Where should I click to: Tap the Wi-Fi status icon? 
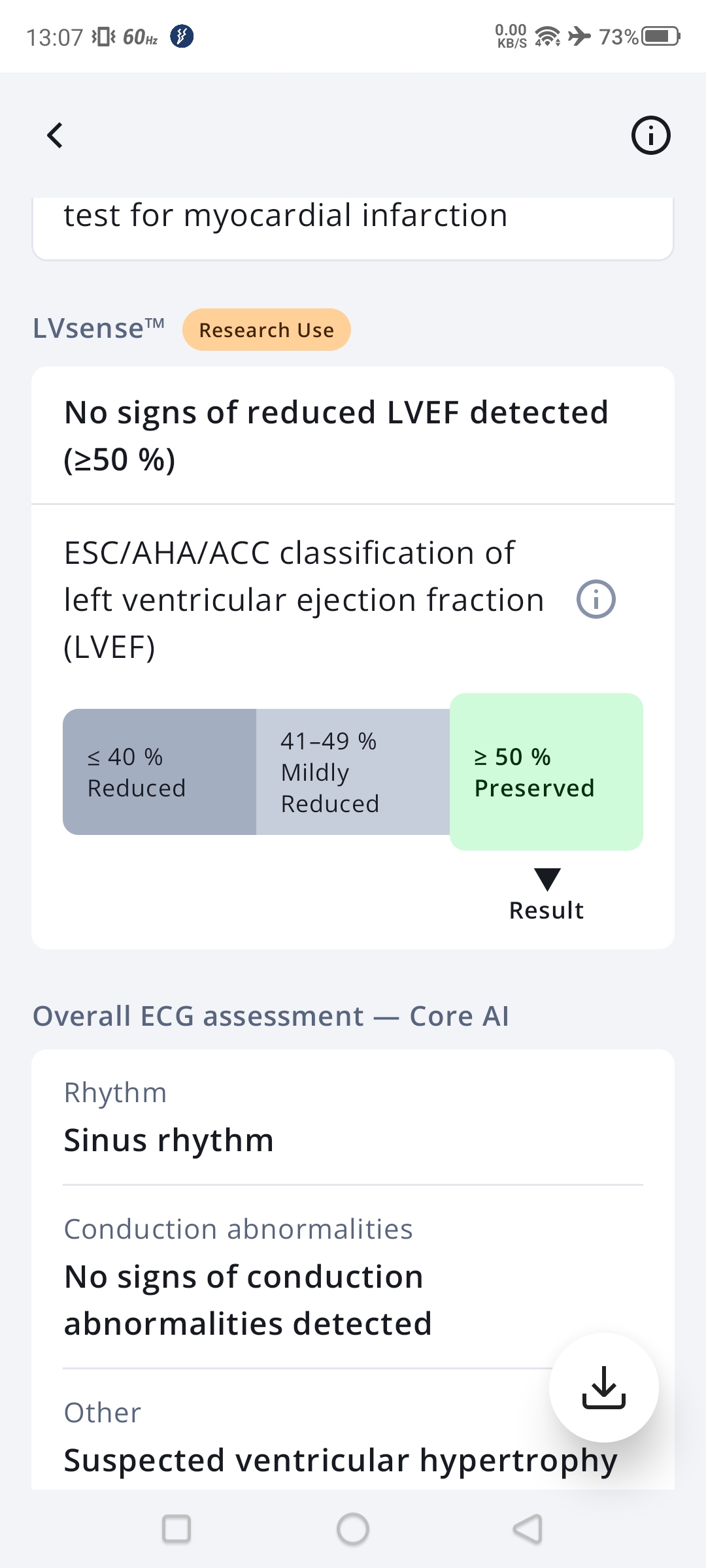click(547, 36)
